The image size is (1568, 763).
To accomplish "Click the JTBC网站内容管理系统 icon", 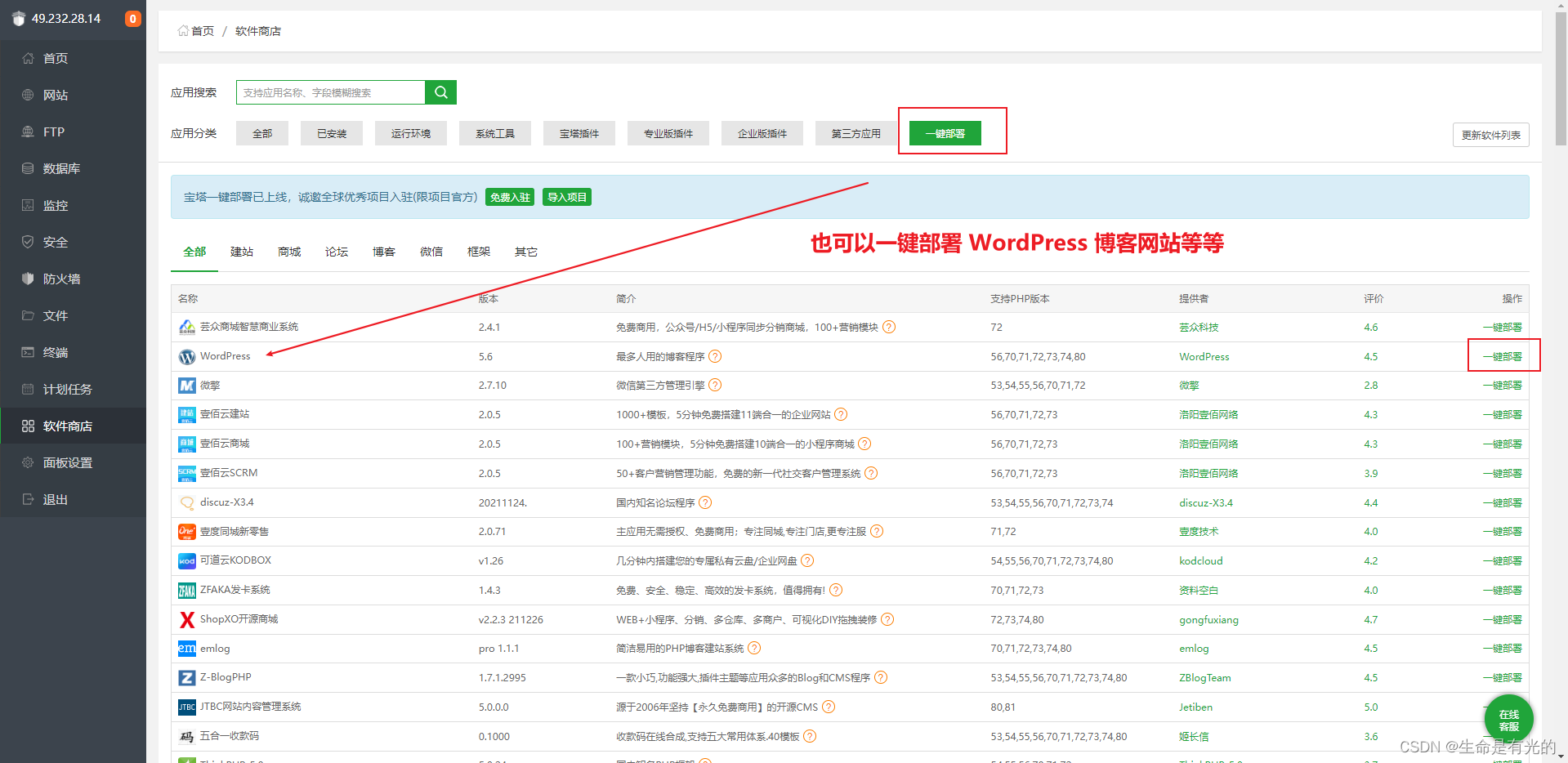I will point(187,707).
